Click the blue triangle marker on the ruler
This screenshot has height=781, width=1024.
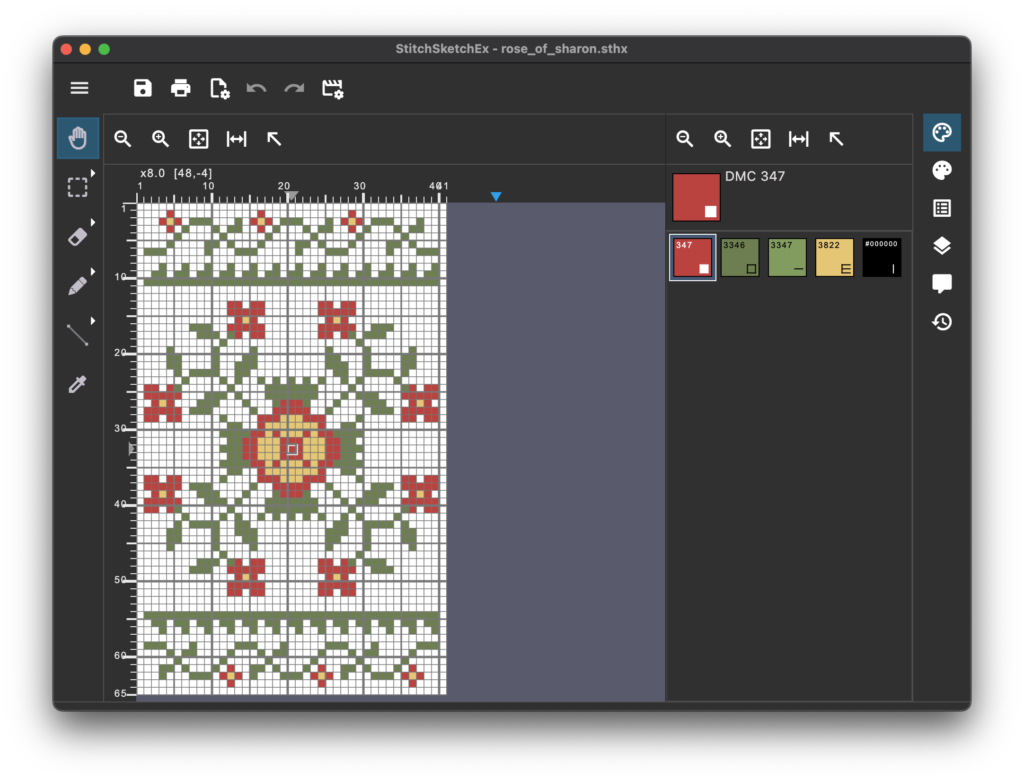496,197
